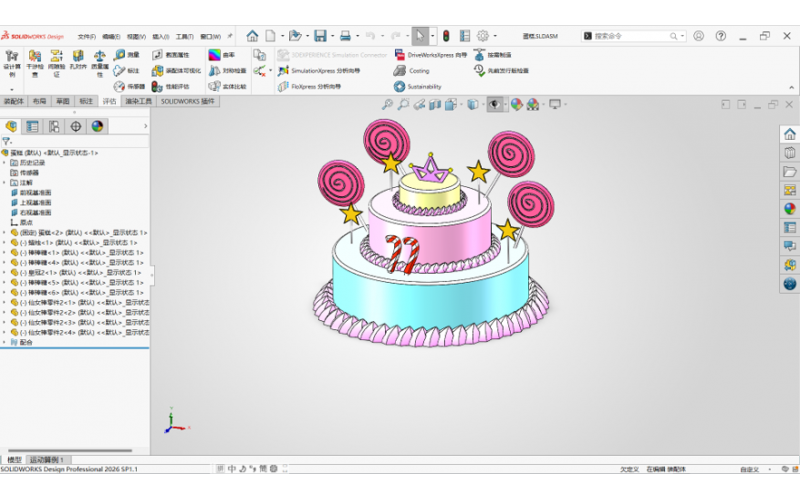Viewport: 800px width, 500px height.
Task: Select the 原点 (Origin) tree item
Action: pyautogui.click(x=22, y=222)
